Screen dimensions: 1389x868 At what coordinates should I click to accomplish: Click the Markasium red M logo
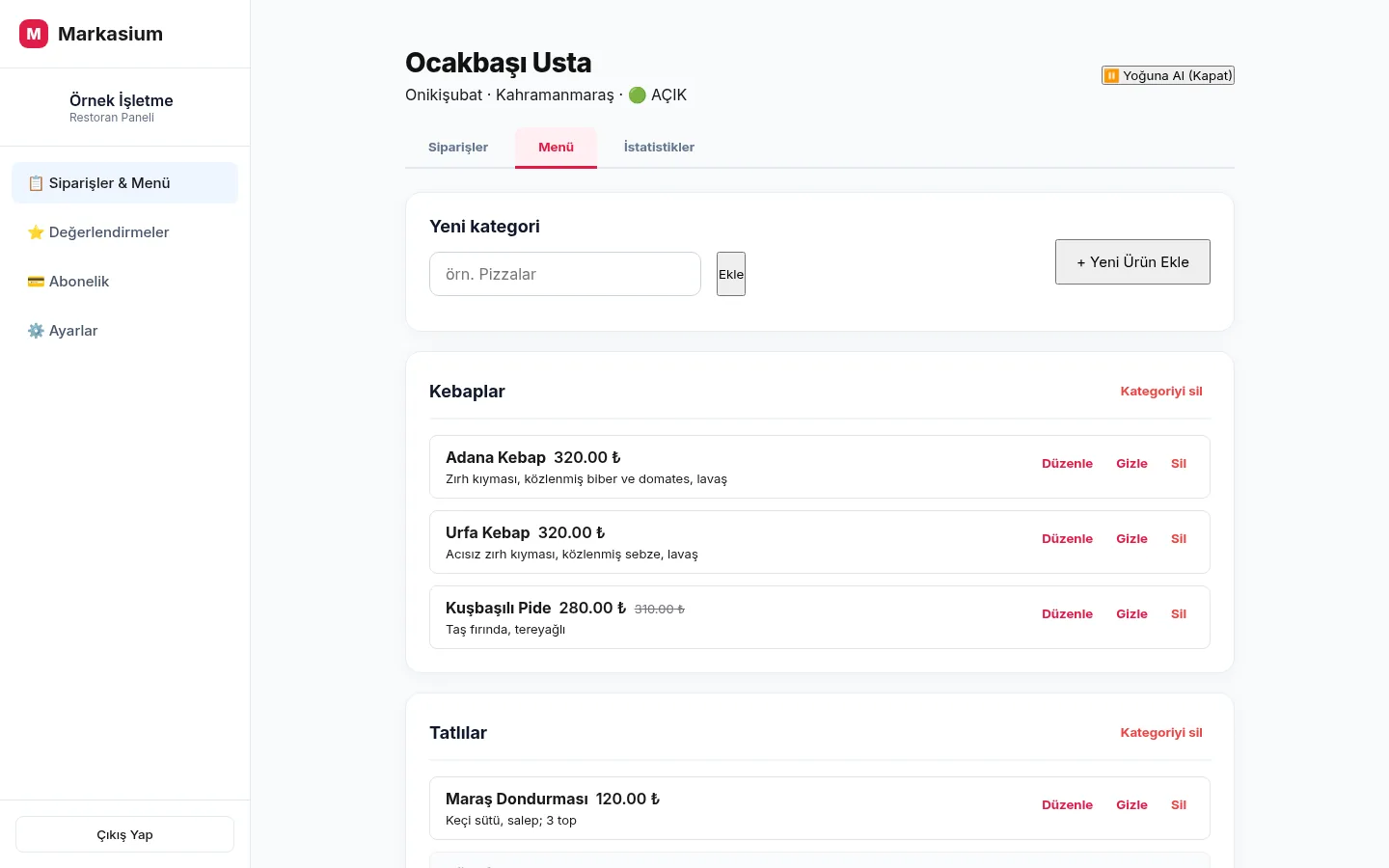(x=34, y=34)
